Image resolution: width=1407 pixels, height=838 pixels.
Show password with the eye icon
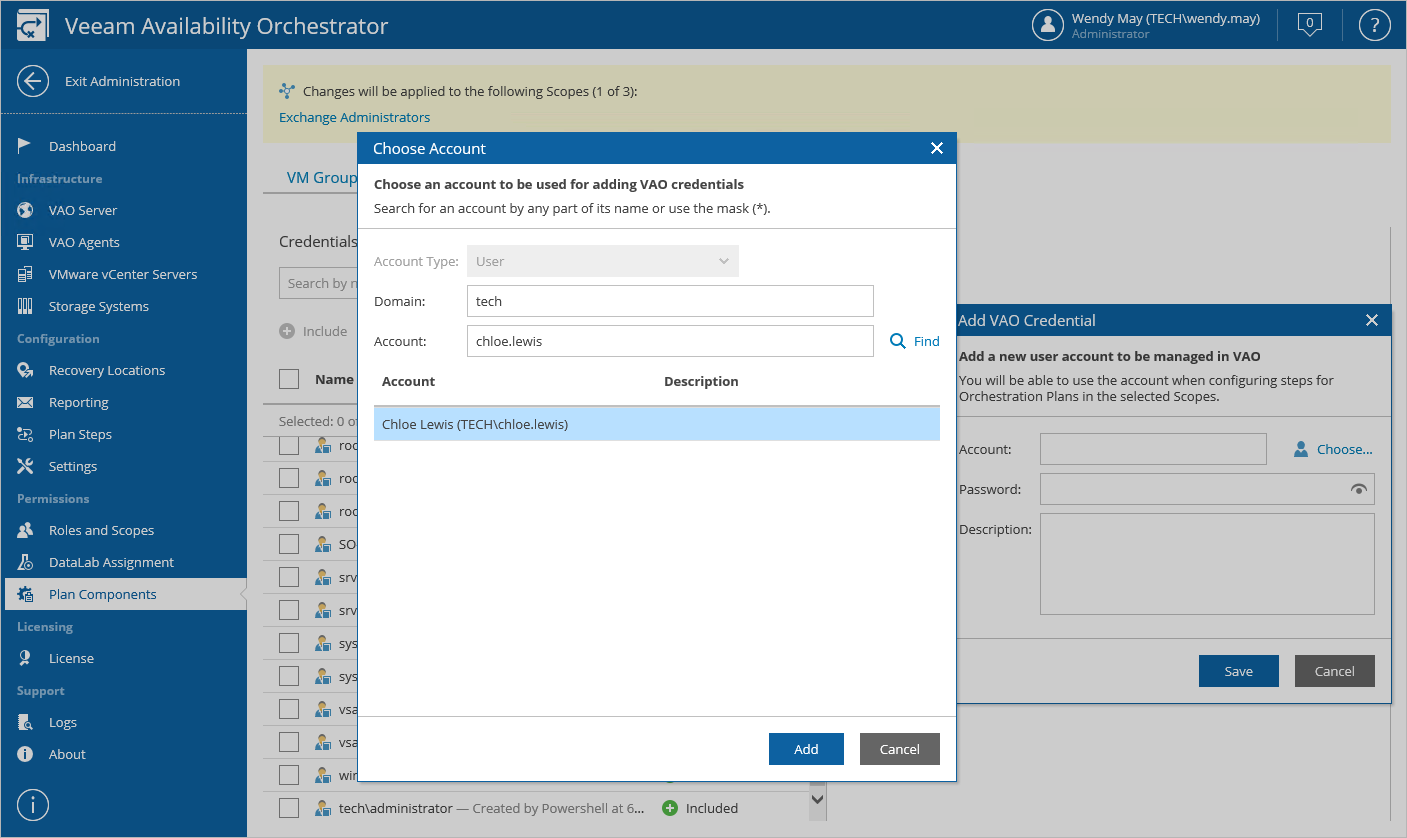(1358, 489)
